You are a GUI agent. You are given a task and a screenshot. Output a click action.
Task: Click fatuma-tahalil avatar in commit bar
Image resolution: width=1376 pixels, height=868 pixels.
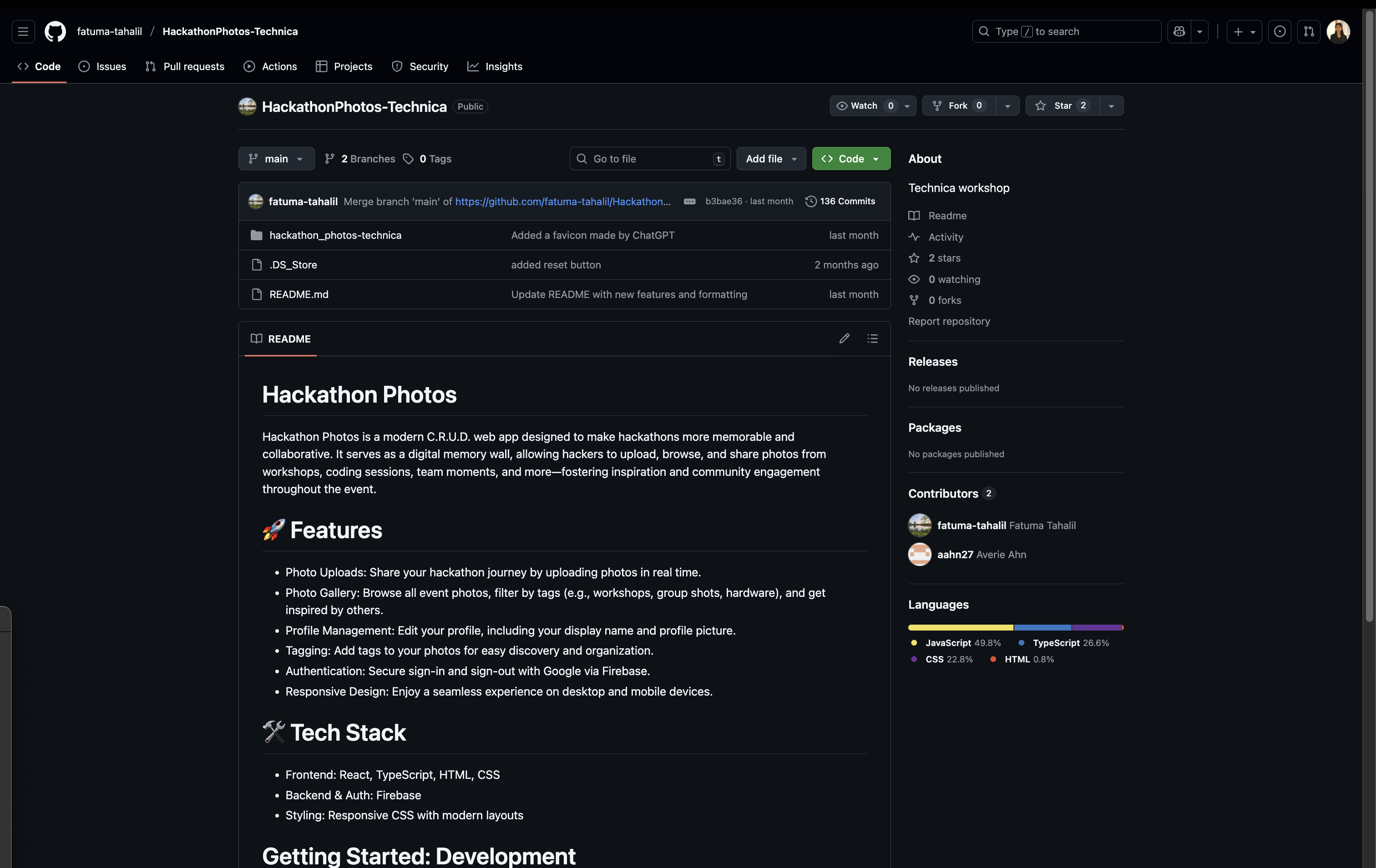(255, 201)
